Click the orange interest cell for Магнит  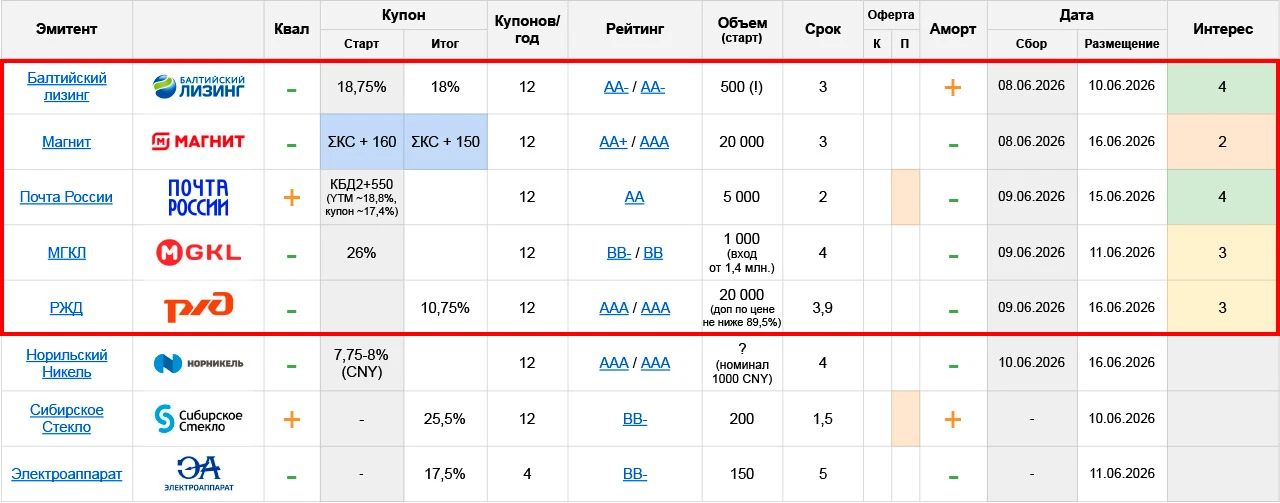(x=1221, y=142)
